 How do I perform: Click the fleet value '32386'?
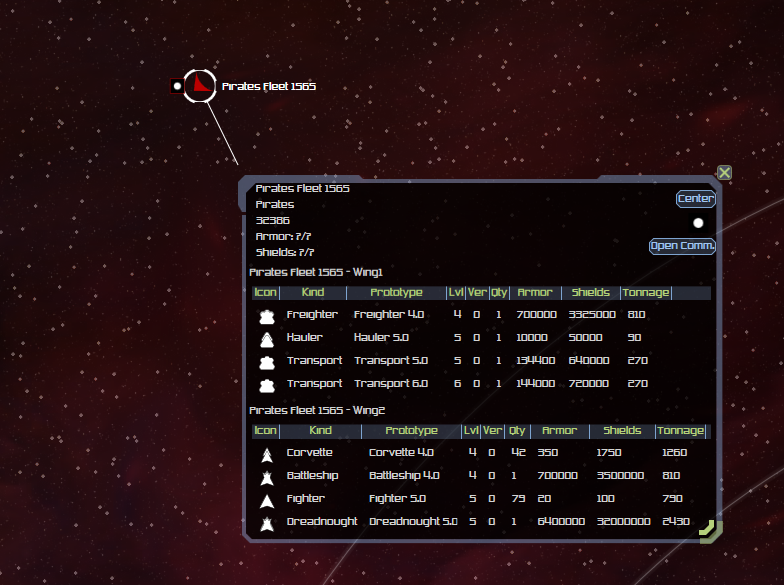click(272, 220)
